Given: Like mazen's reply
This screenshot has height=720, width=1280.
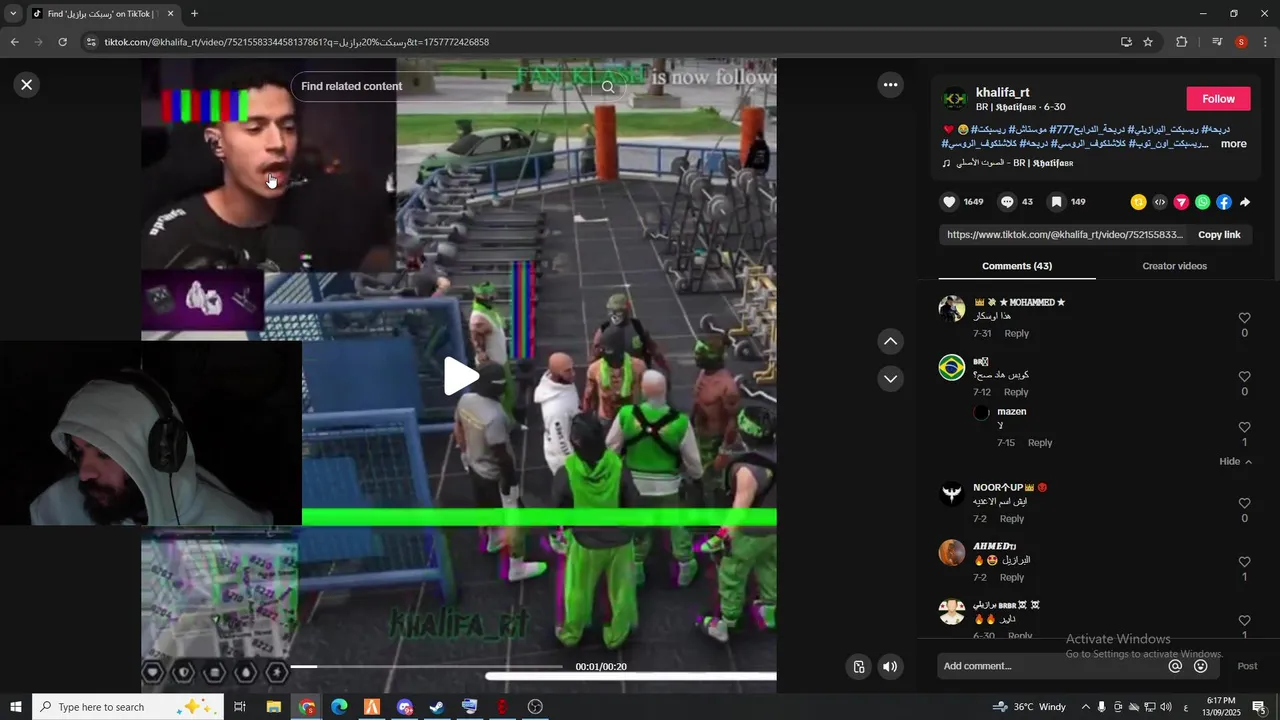Looking at the screenshot, I should 1244,428.
